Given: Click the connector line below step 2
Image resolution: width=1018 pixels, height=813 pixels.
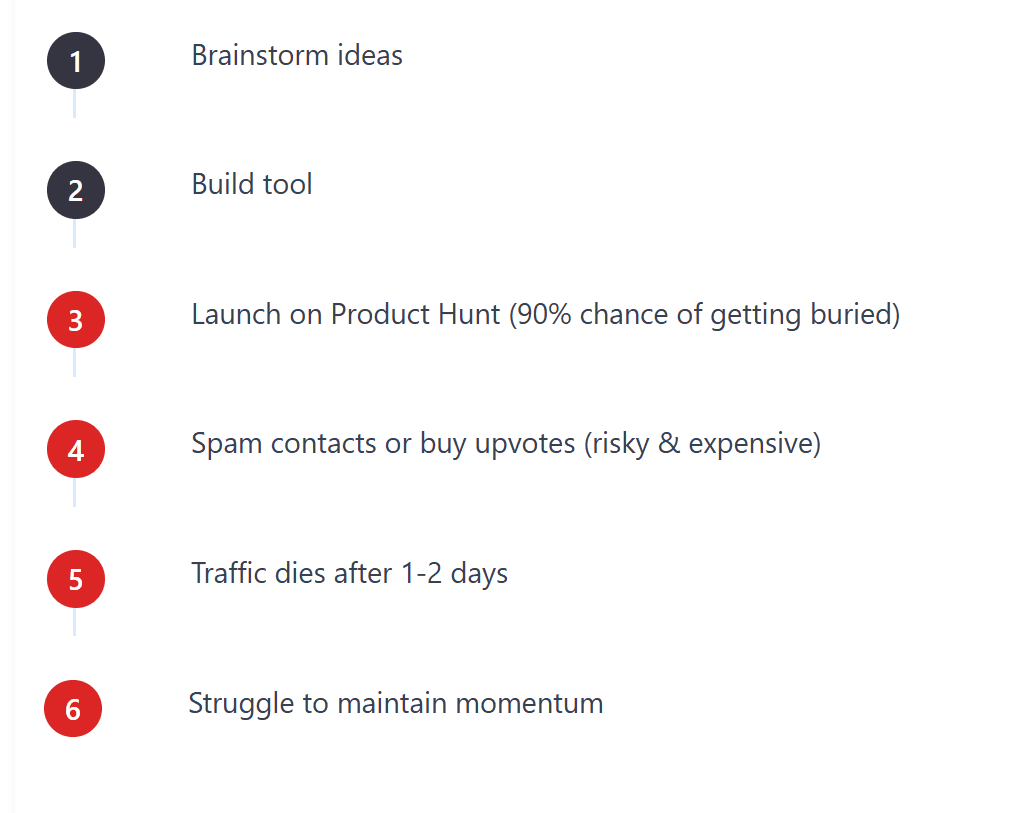Looking at the screenshot, I should point(74,234).
